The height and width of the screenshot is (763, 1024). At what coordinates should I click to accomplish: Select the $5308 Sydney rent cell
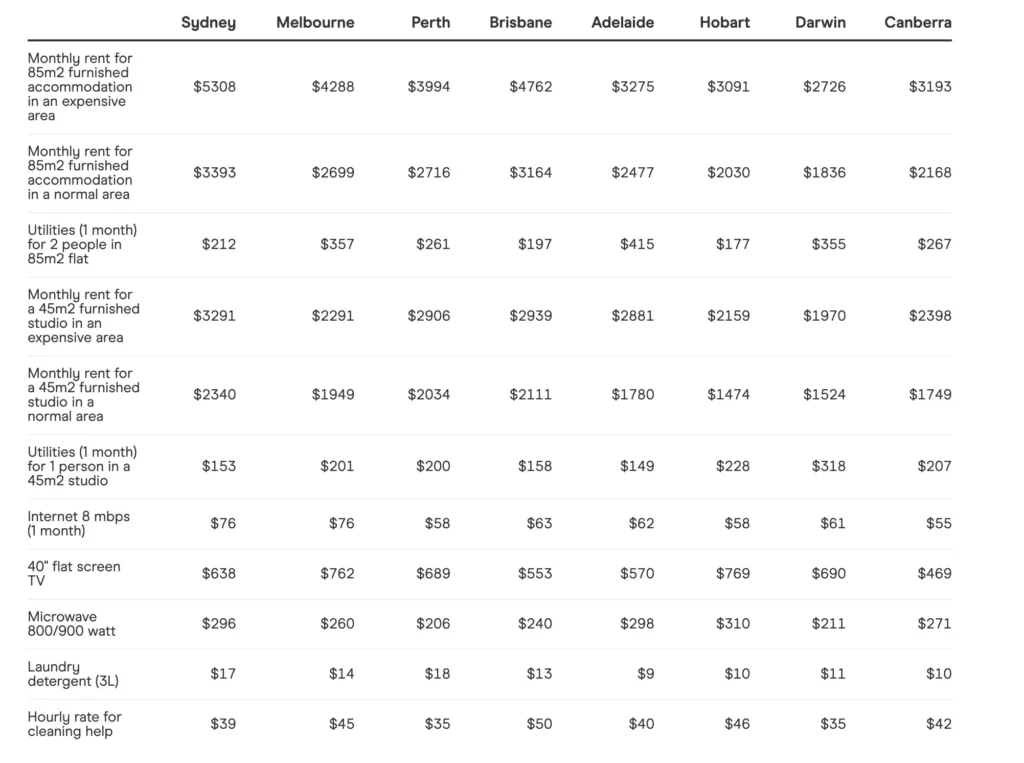215,87
